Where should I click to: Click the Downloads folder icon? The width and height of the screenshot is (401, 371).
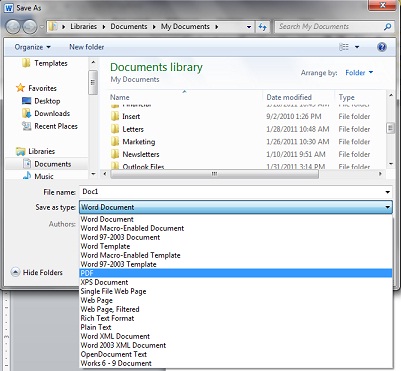[26, 113]
